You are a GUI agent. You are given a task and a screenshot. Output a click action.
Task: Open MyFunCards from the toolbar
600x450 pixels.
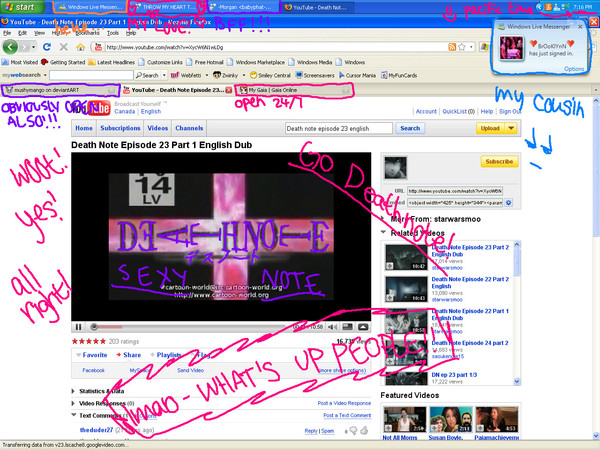[399, 75]
